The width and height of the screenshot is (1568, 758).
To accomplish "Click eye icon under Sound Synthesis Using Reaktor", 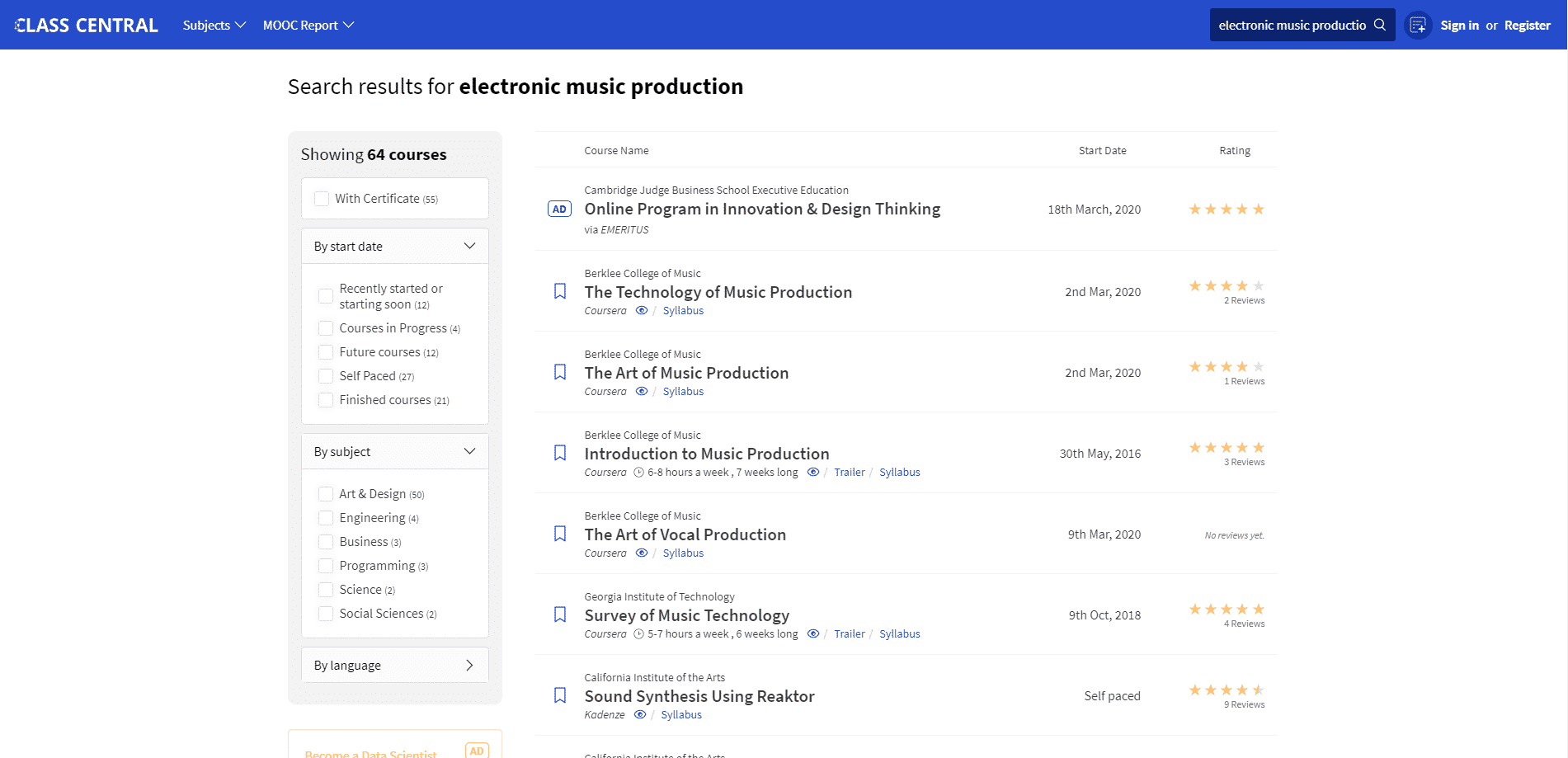I will coord(640,715).
